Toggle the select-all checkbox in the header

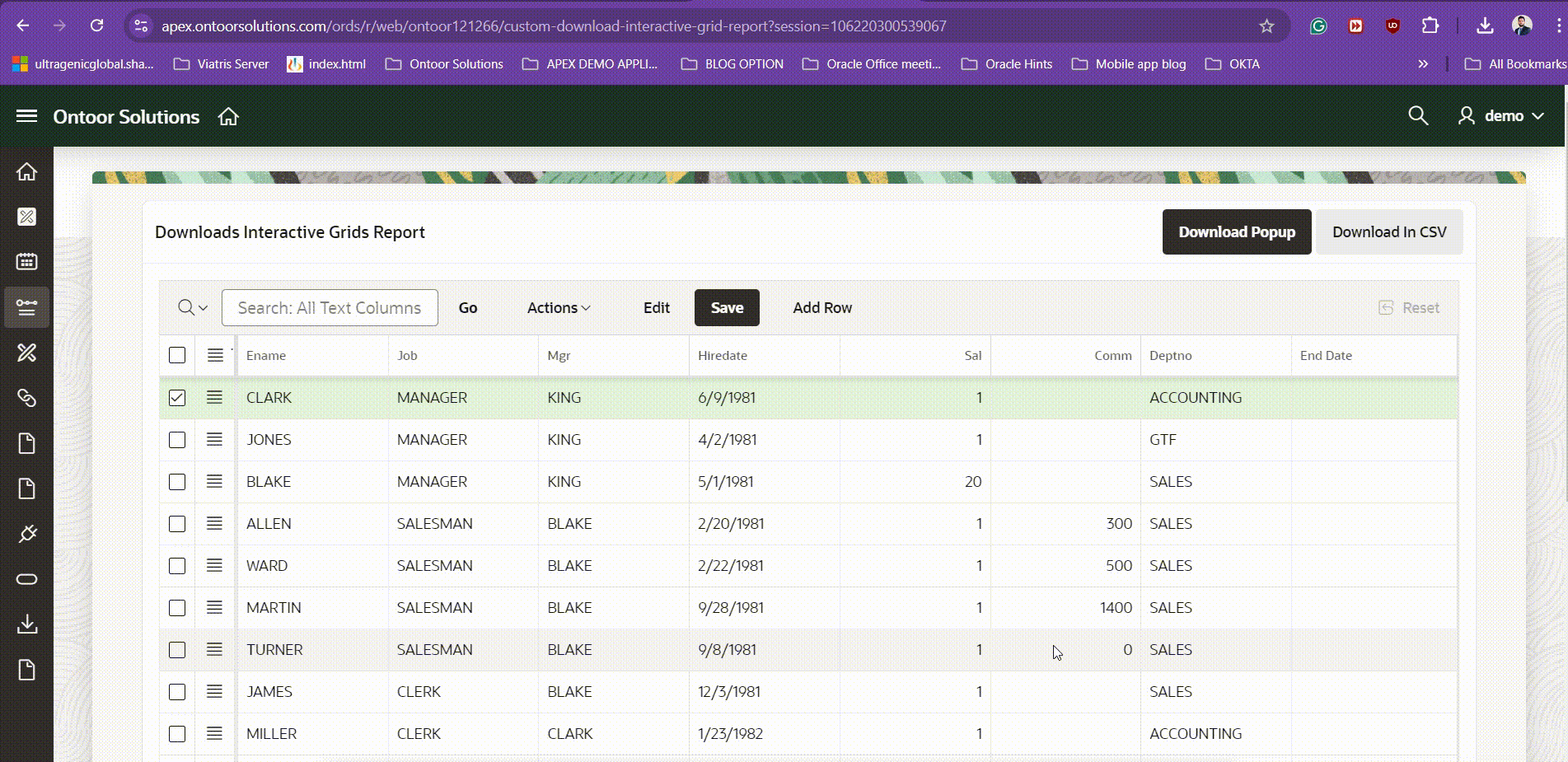[176, 355]
